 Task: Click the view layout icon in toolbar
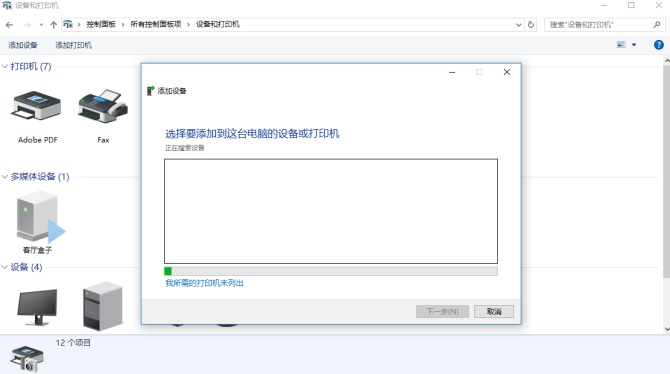tap(621, 45)
